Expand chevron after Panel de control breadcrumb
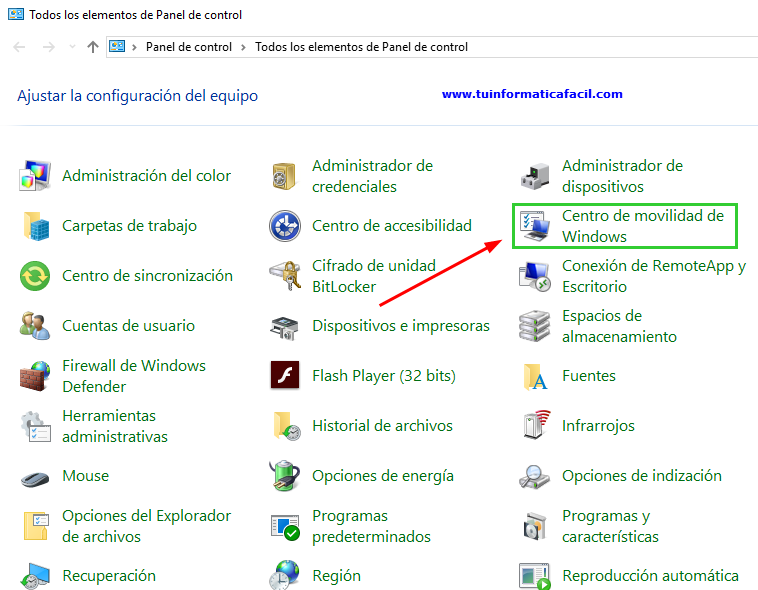 (x=243, y=47)
